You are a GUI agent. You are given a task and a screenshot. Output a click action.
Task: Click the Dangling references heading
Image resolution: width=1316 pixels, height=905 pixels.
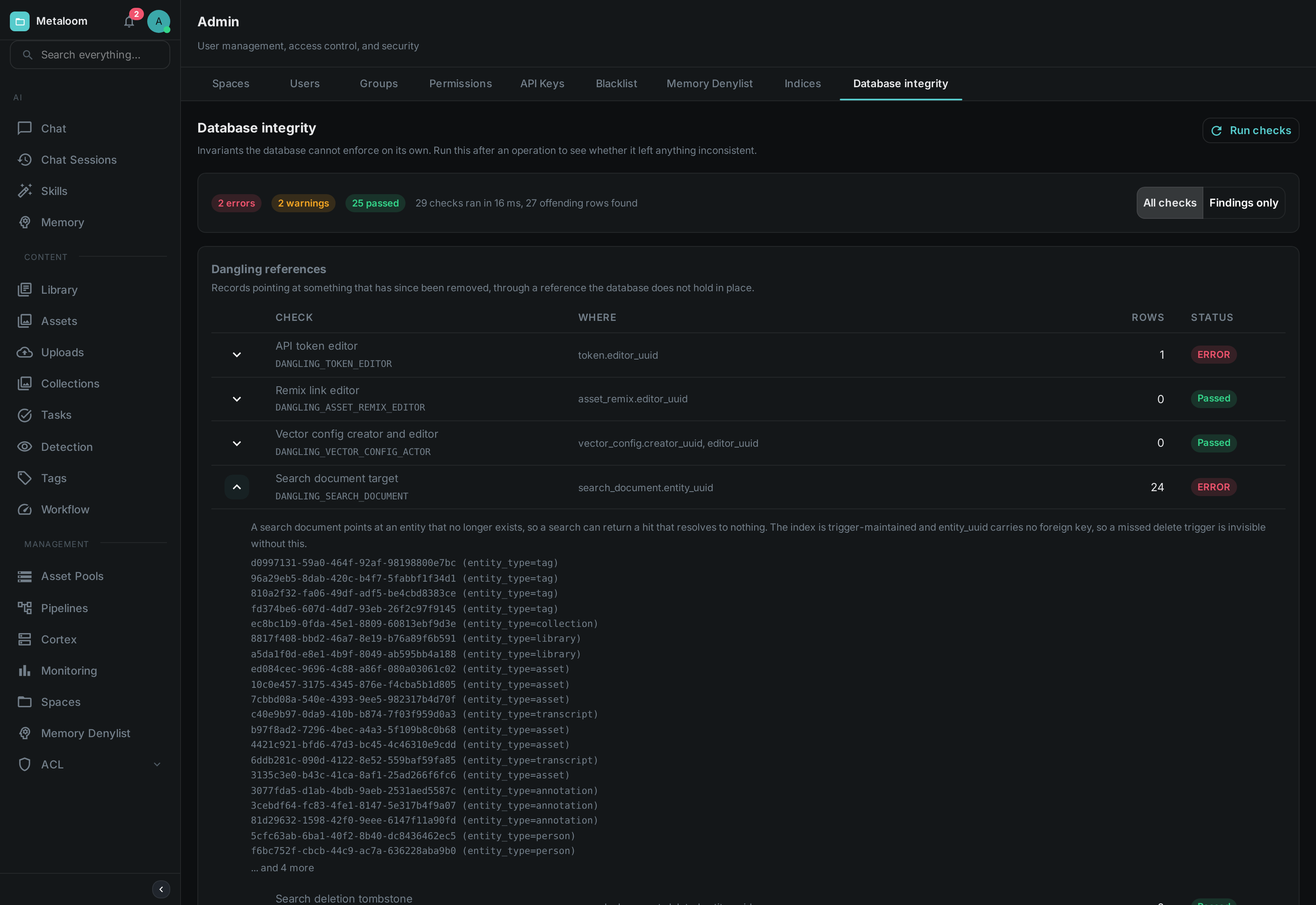click(x=269, y=269)
